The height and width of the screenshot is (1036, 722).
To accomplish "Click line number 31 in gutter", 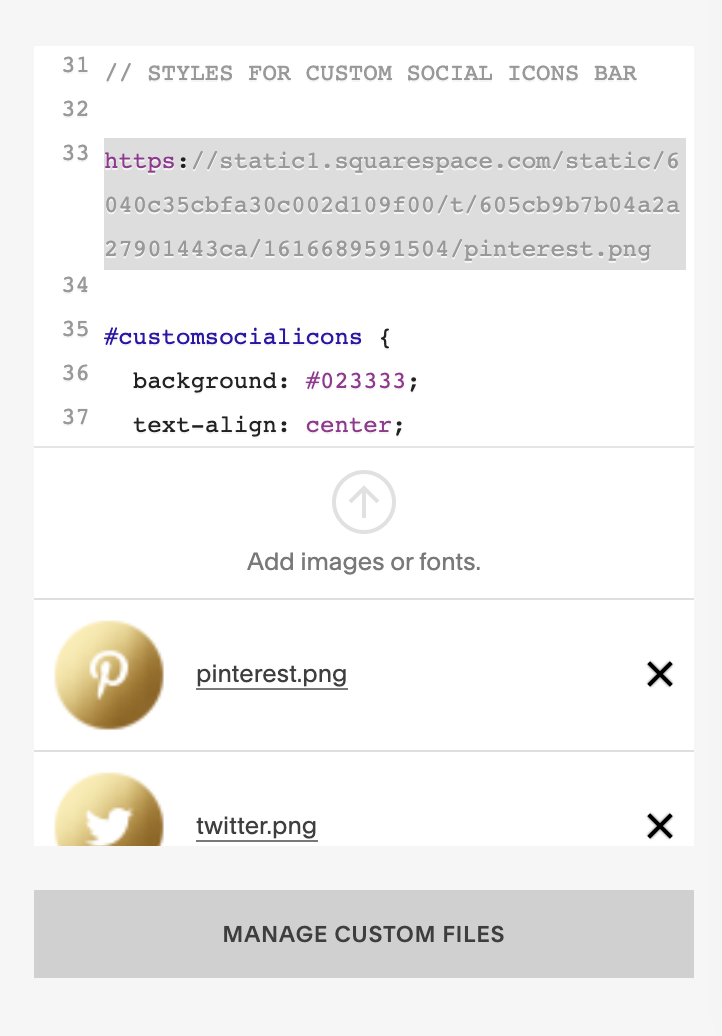I will click(x=75, y=66).
